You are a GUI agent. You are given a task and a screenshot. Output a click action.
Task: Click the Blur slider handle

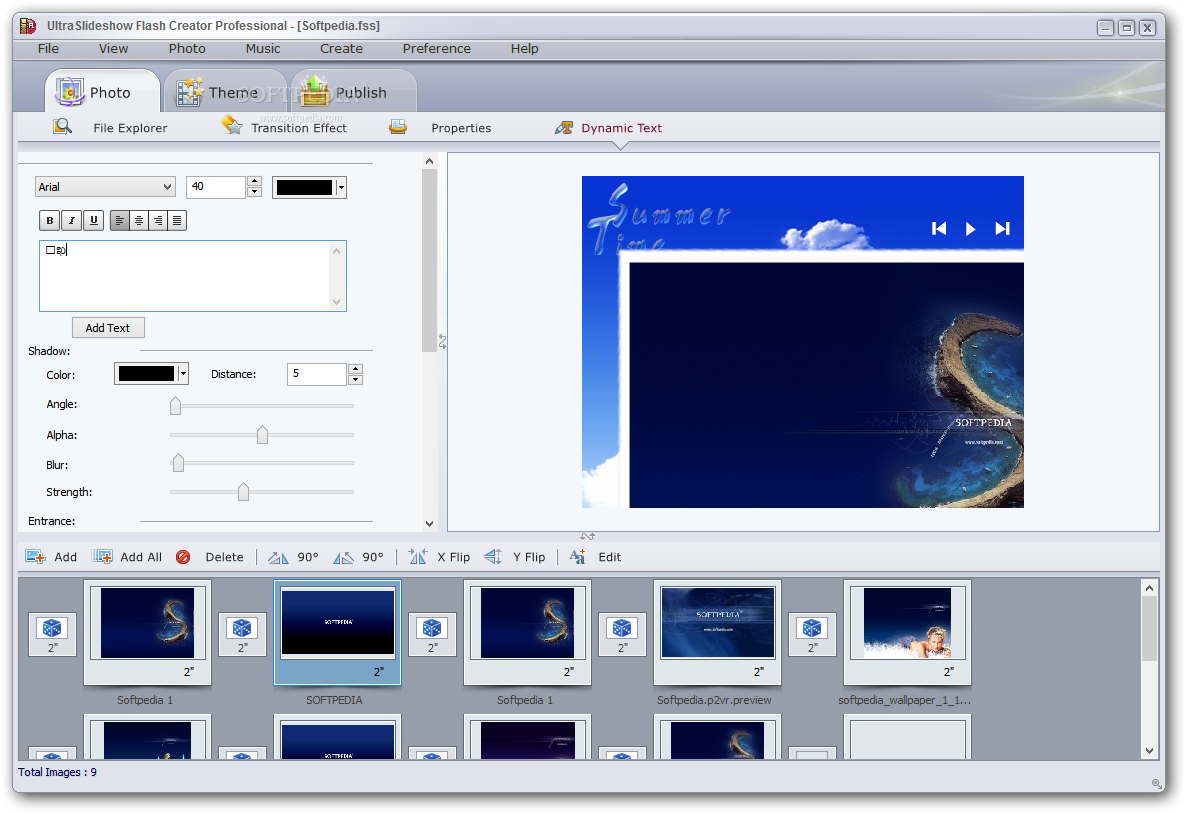(179, 462)
